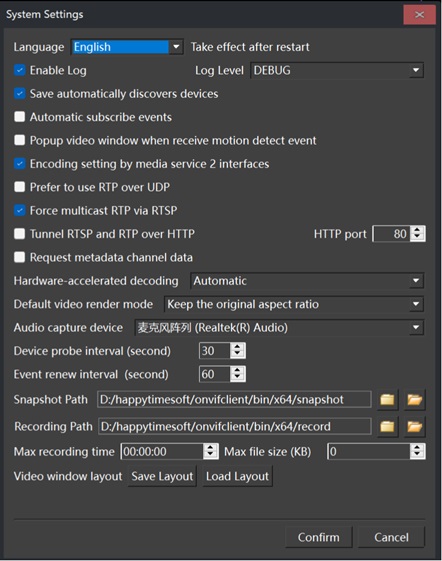Uncheck Enable Log checkbox

[20, 70]
